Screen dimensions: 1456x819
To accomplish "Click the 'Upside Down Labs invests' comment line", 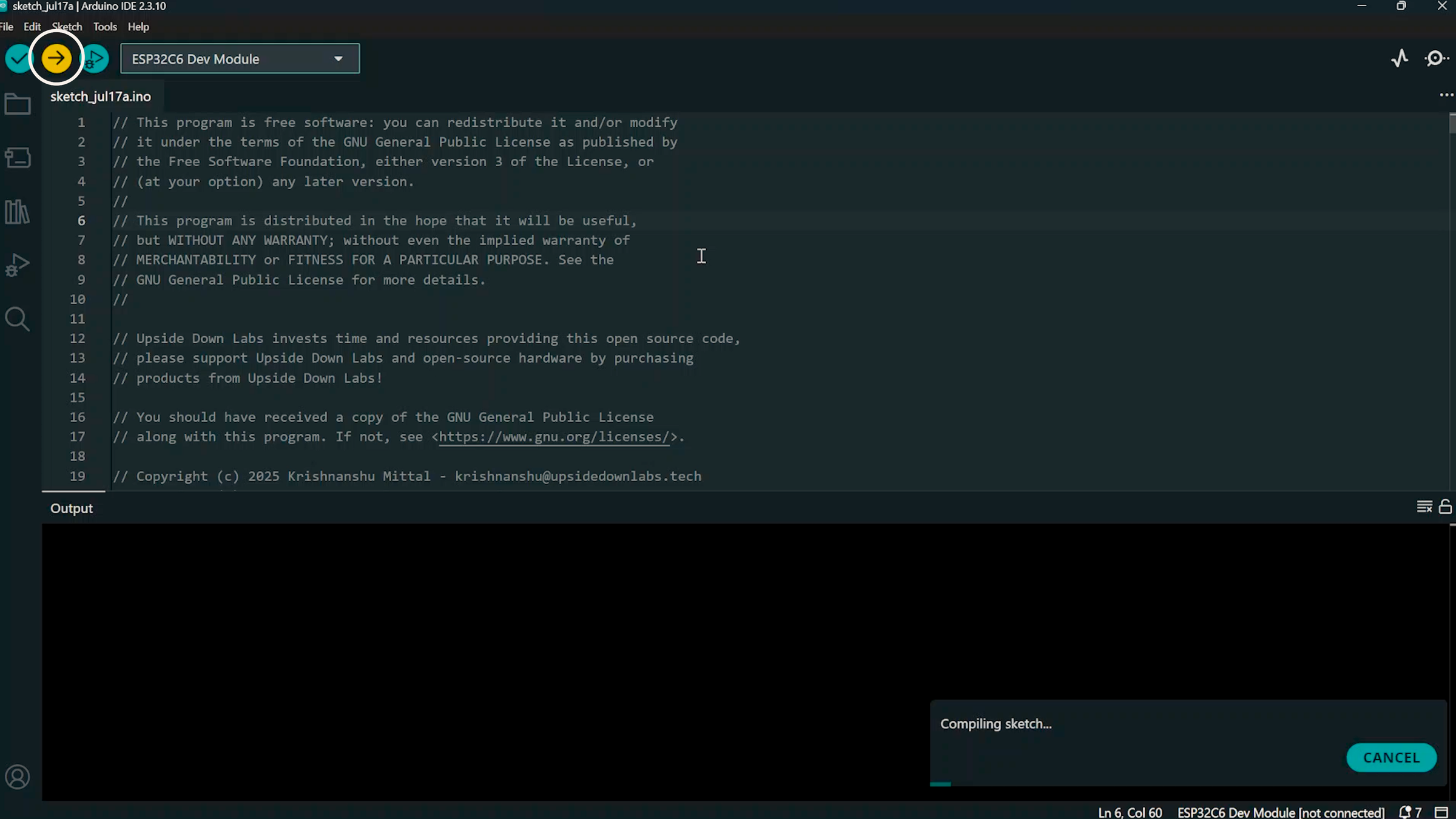I will click(x=427, y=339).
